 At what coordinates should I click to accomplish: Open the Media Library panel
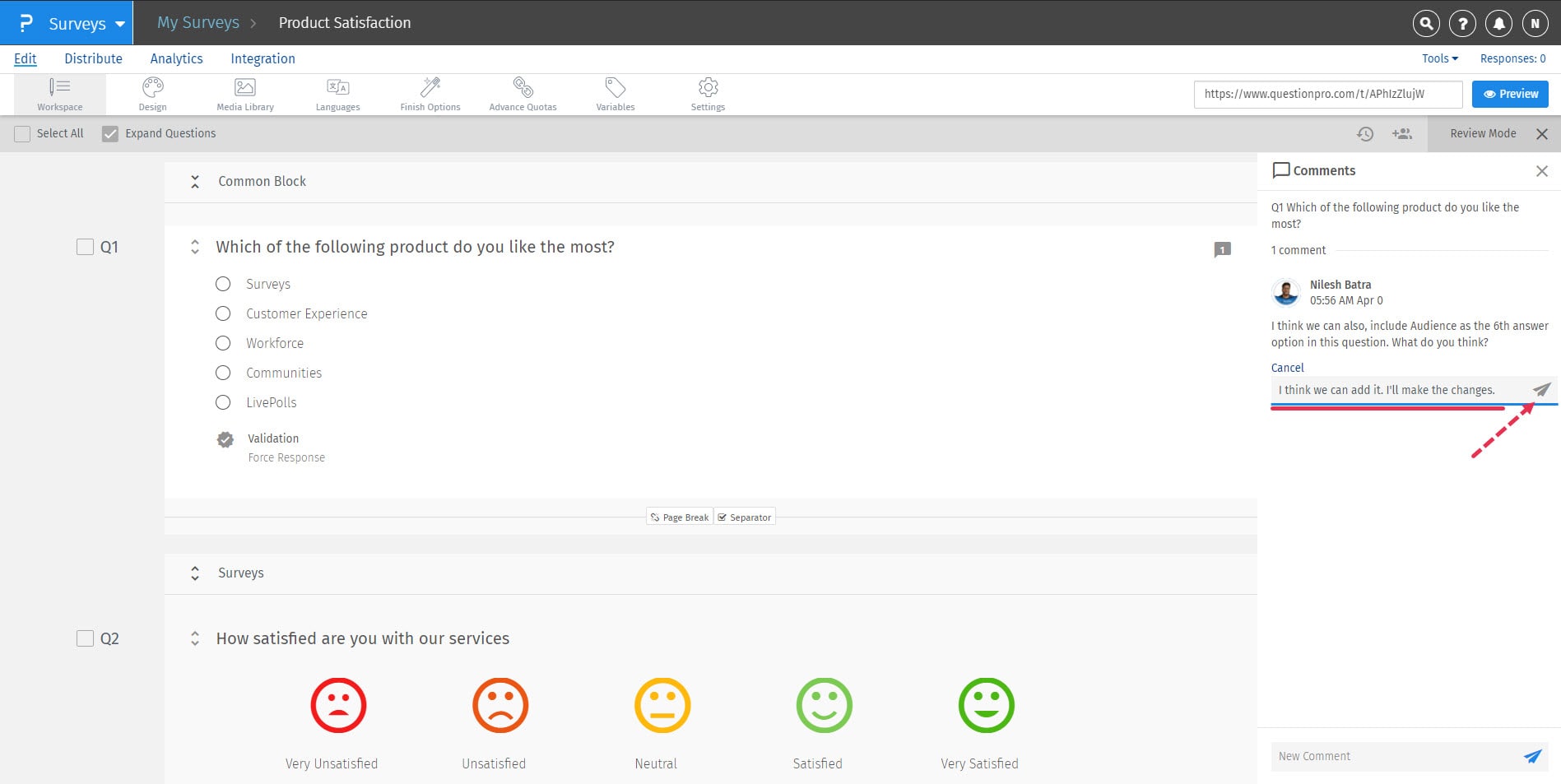tap(244, 93)
